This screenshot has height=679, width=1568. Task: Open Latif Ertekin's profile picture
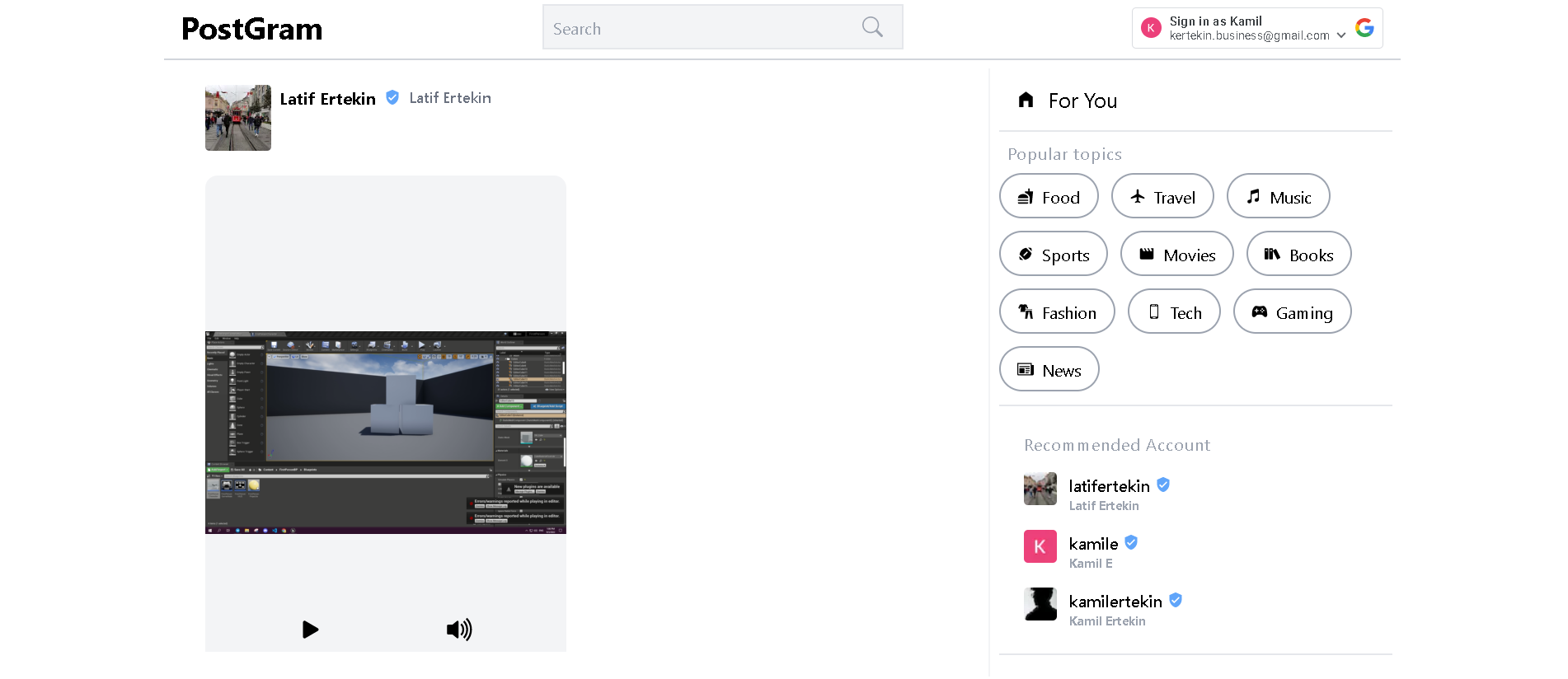238,118
